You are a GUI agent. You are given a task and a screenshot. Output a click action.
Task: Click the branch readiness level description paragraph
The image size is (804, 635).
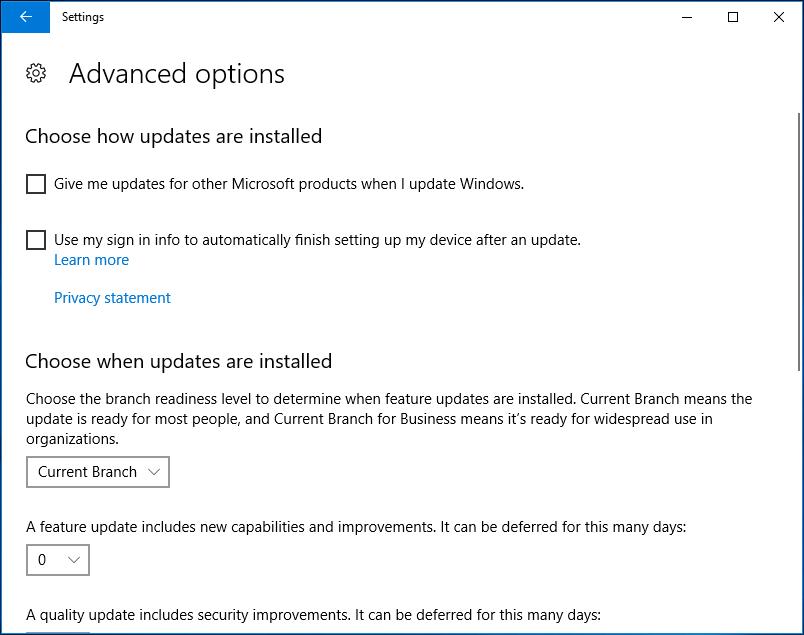coord(389,419)
